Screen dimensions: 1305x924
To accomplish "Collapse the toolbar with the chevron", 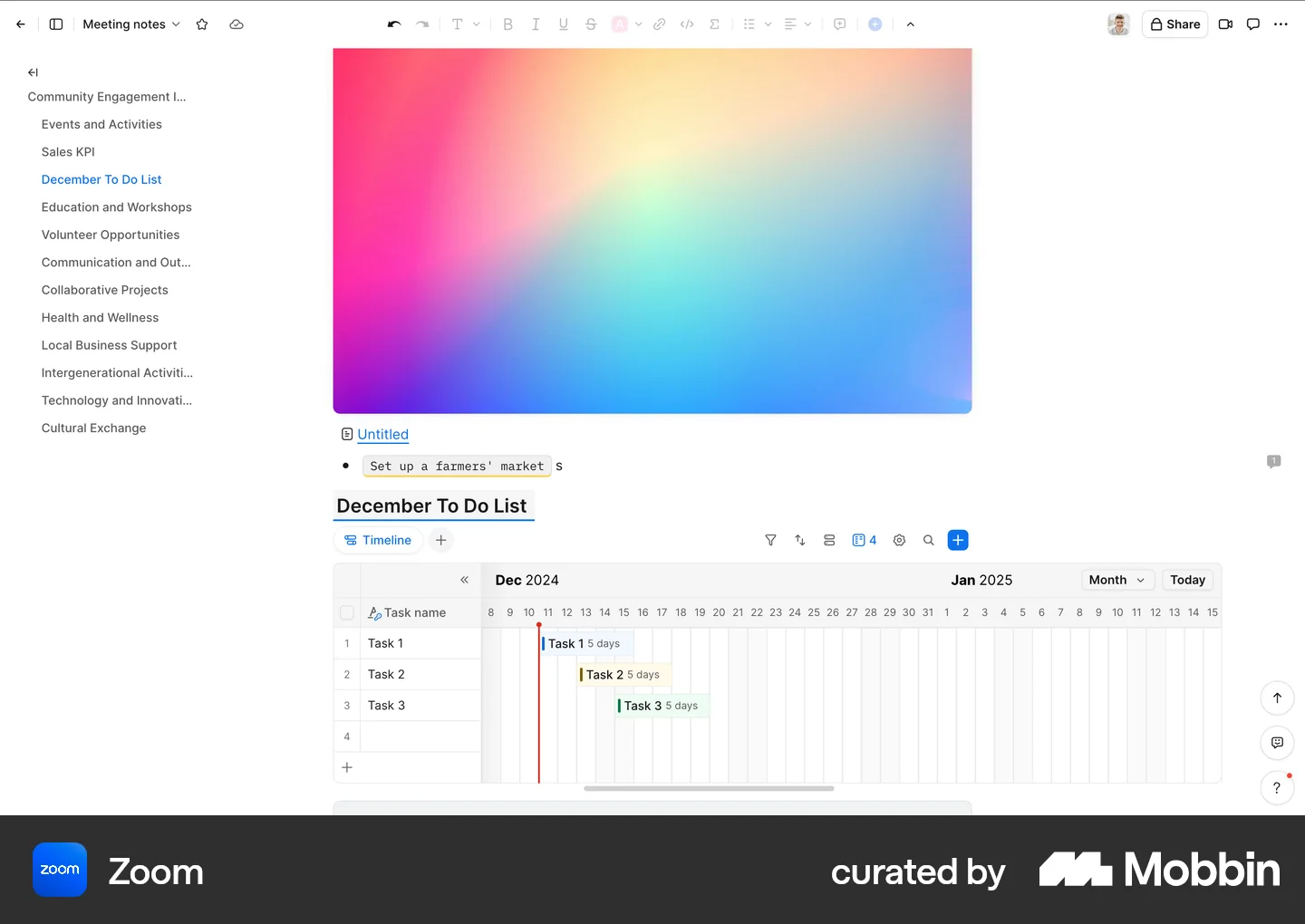I will click(x=911, y=24).
